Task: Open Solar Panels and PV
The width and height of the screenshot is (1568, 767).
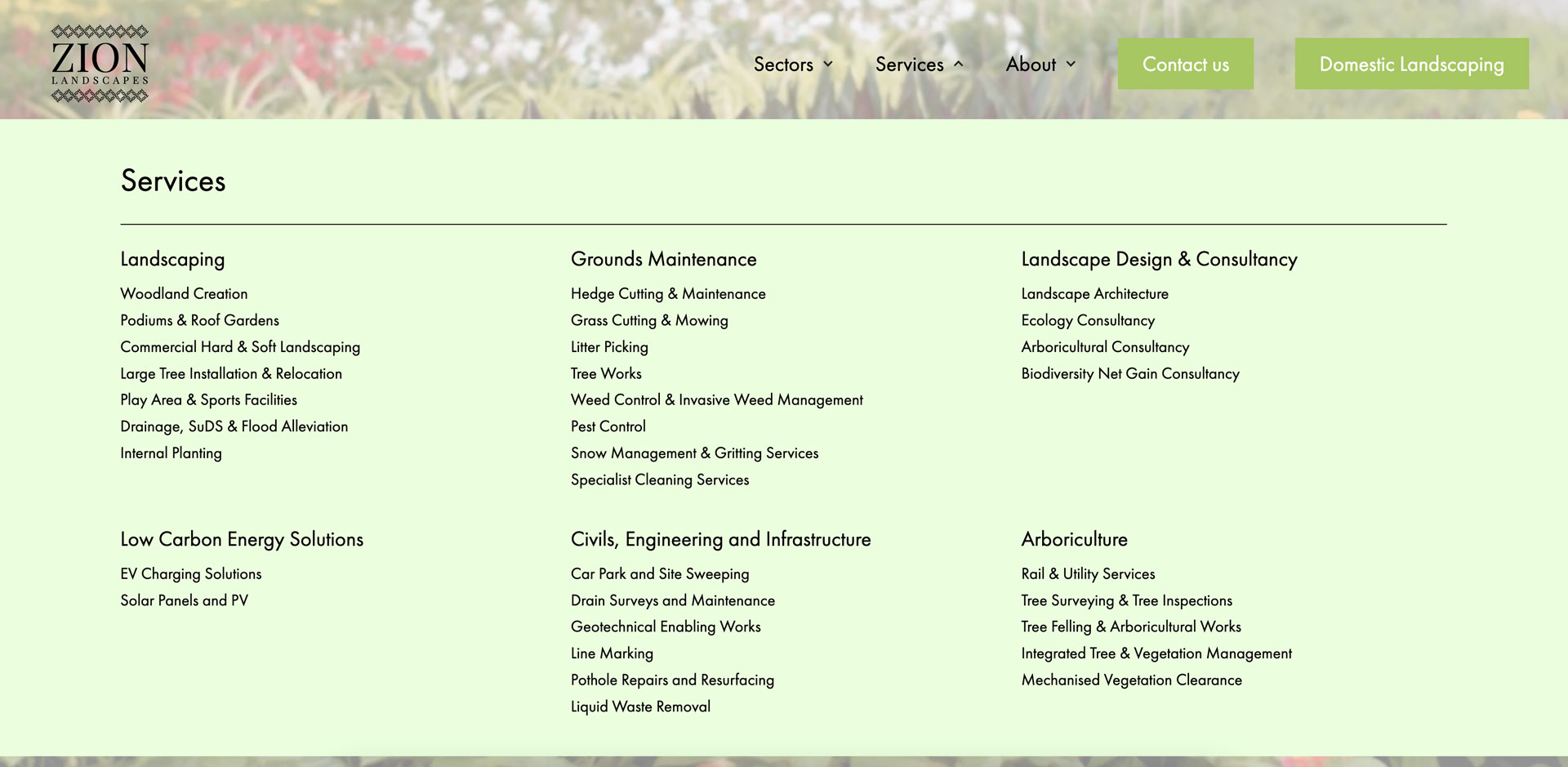Action: point(184,600)
